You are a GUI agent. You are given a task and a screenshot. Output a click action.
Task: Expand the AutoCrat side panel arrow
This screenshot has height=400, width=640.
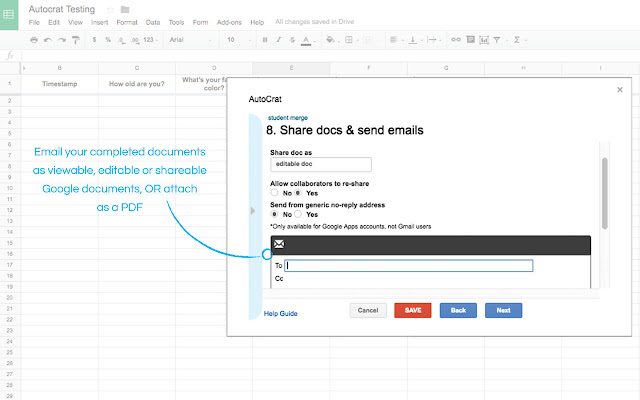[x=253, y=211]
